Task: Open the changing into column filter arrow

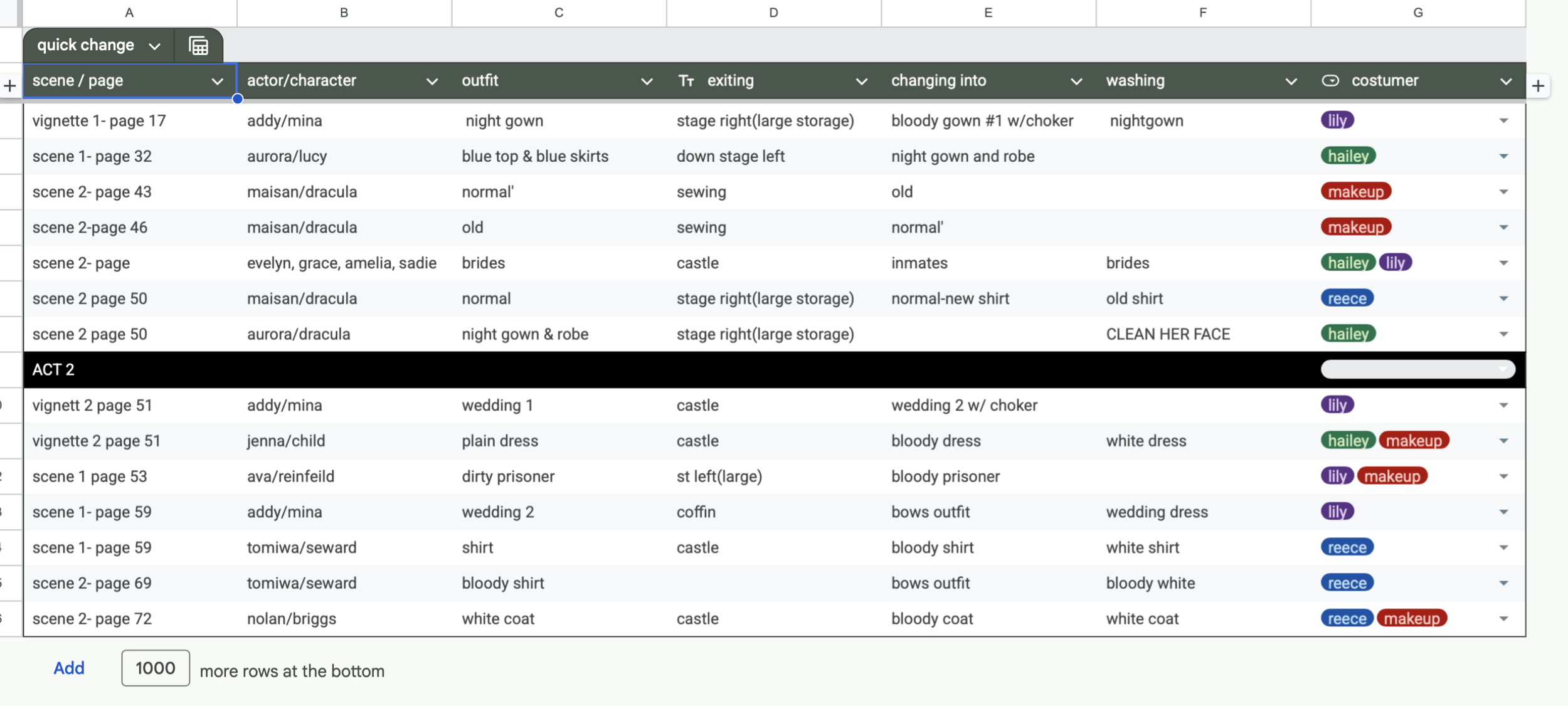Action: click(x=1076, y=82)
